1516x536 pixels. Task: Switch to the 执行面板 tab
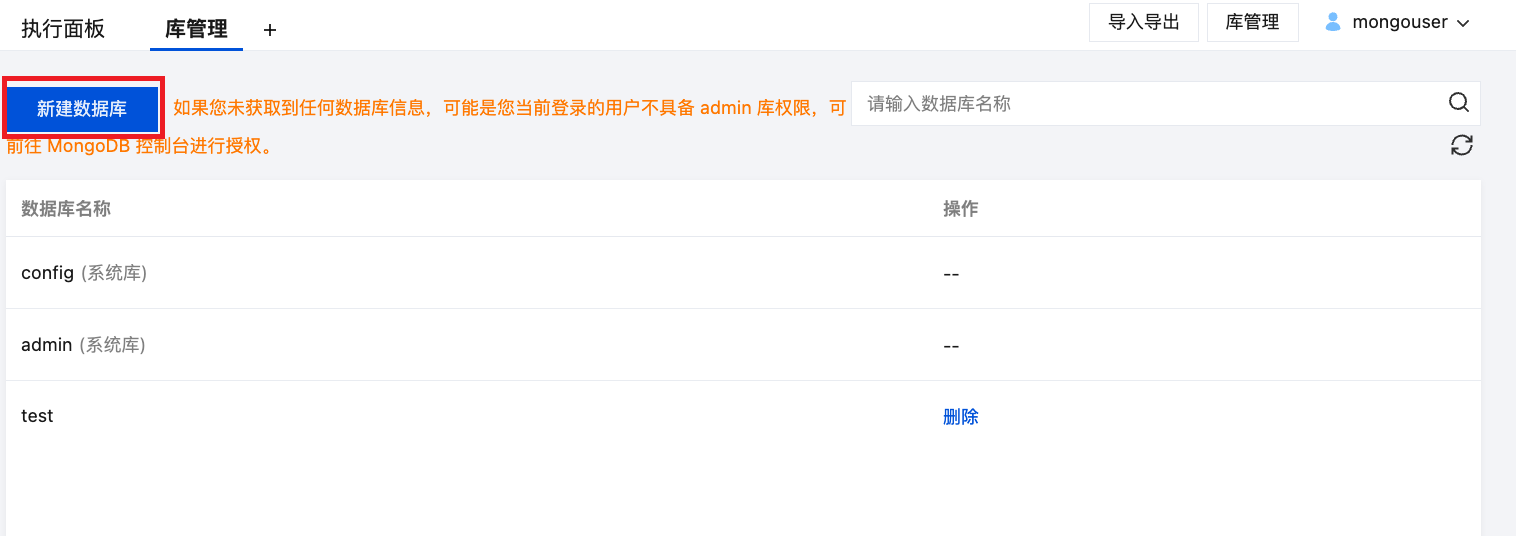tap(63, 29)
